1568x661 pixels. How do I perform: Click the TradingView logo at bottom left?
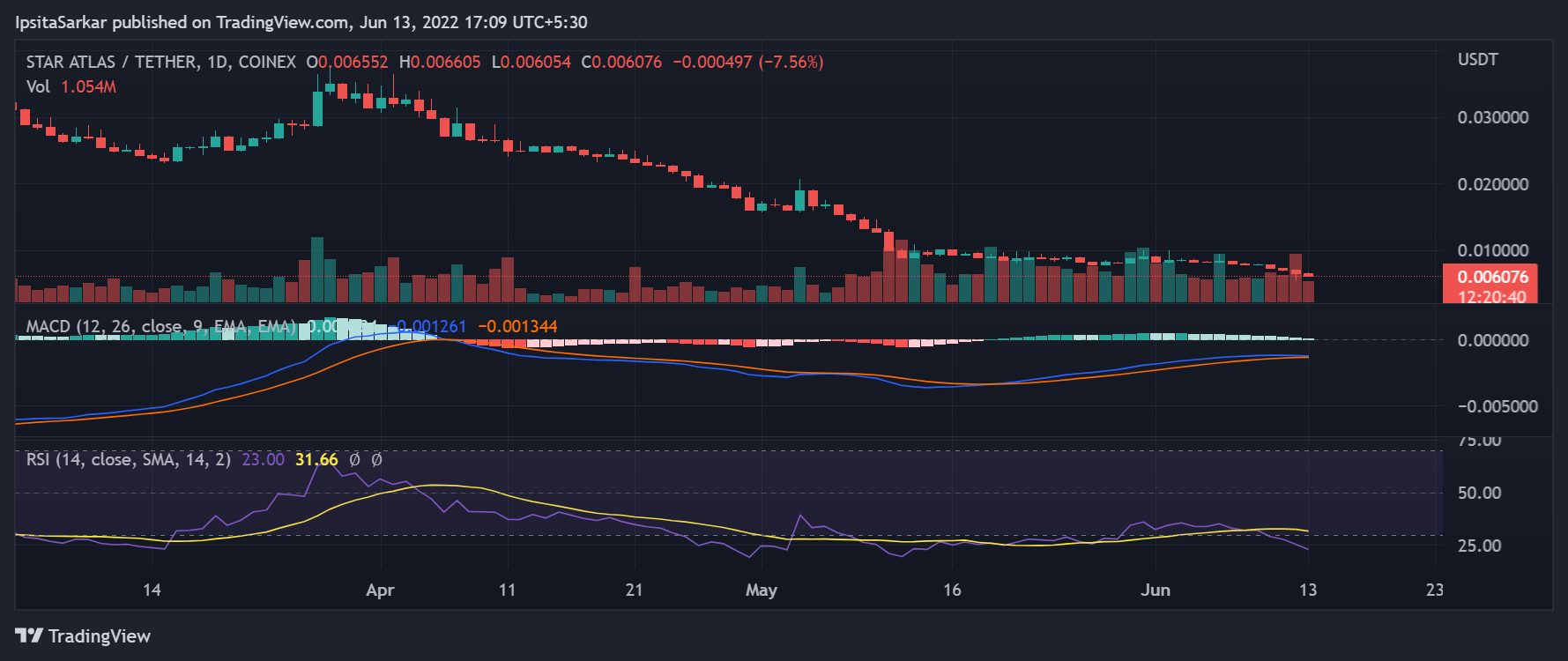83,635
